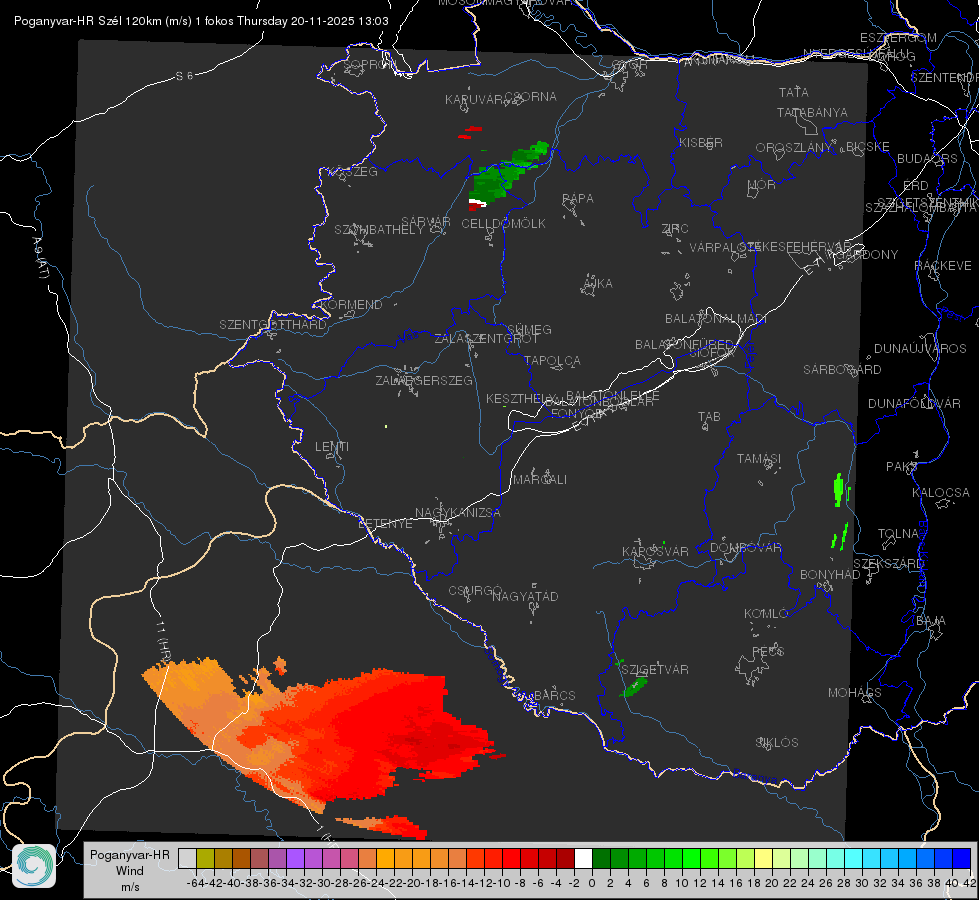Click the DUNAFOLDVAR city label
This screenshot has width=979, height=900.
915,403
